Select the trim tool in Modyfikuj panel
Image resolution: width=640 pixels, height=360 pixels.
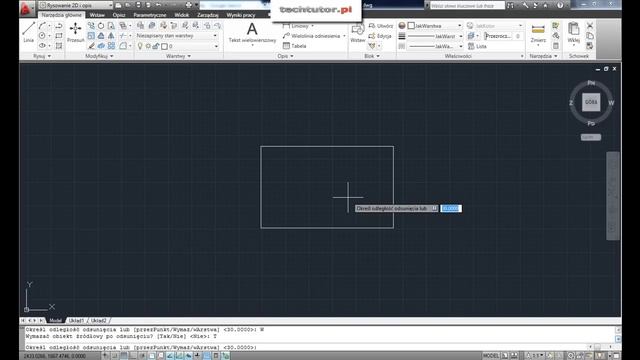pos(122,36)
